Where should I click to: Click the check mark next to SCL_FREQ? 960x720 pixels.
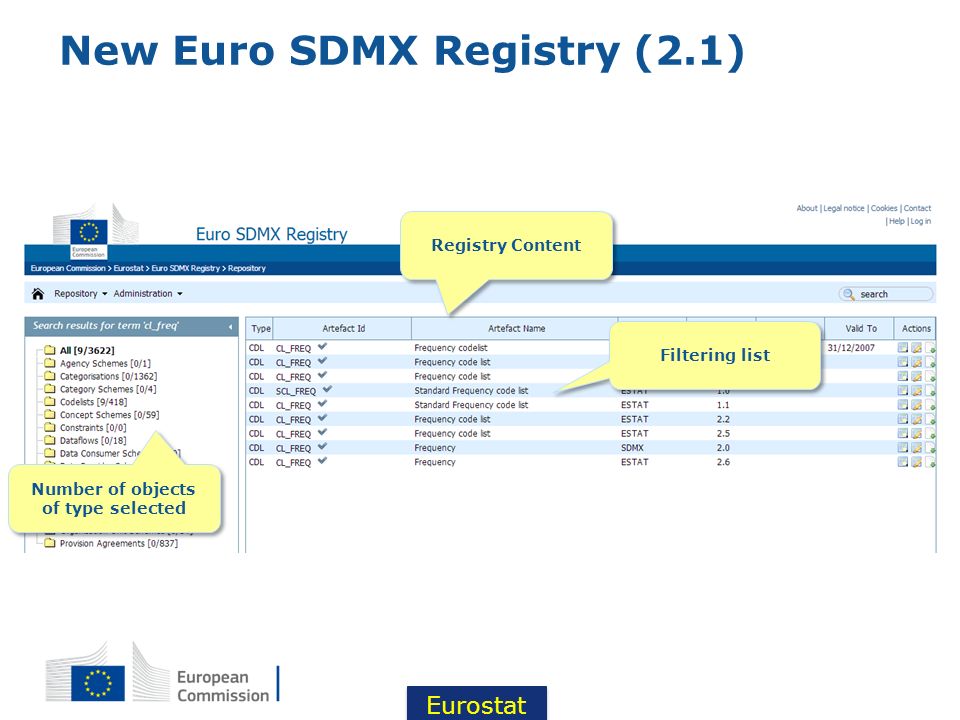[x=328, y=389]
